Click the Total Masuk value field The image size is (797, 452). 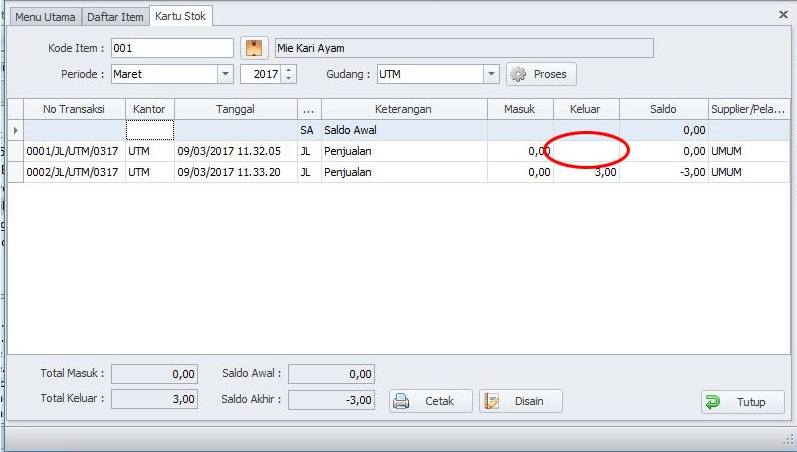(x=155, y=374)
